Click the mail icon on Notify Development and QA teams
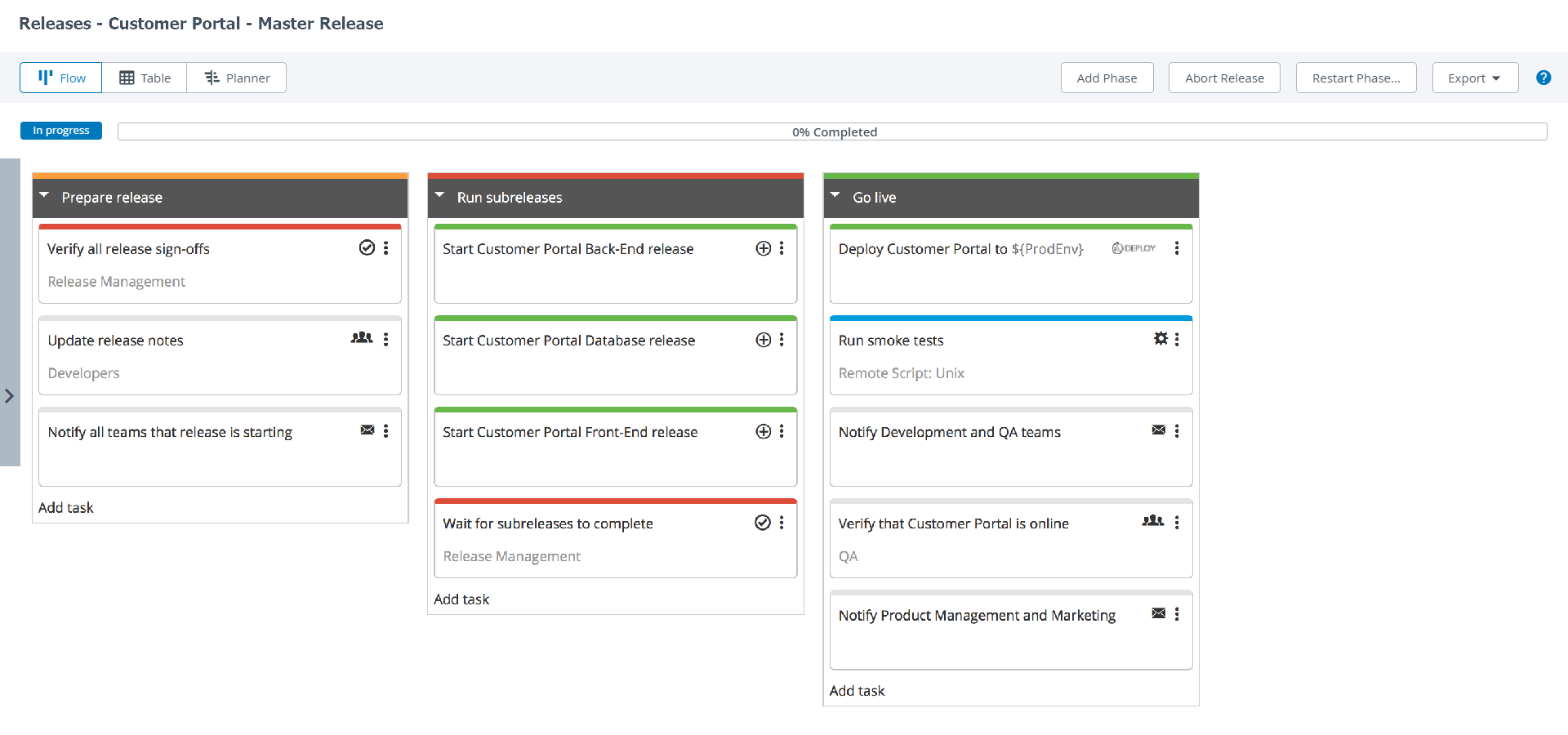Screen dimensions: 1568x735 coord(1158,430)
